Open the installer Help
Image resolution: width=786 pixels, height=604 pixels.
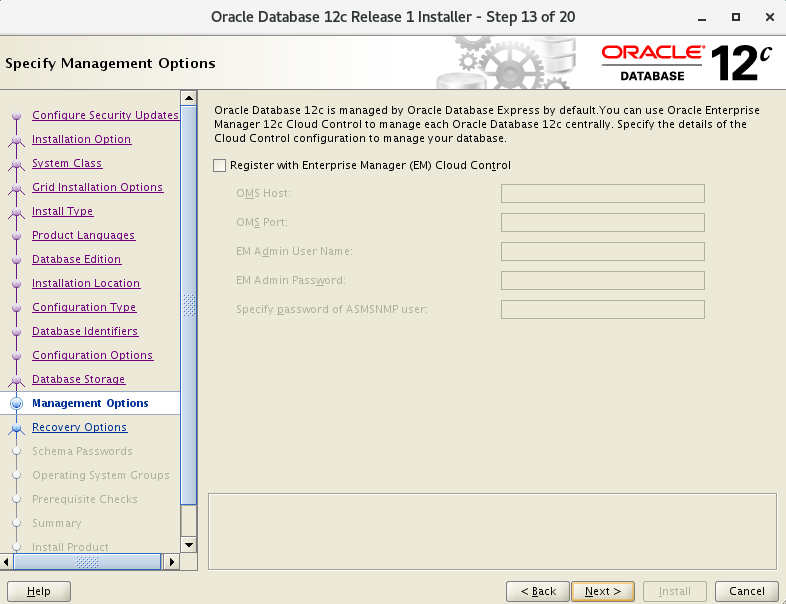point(39,591)
